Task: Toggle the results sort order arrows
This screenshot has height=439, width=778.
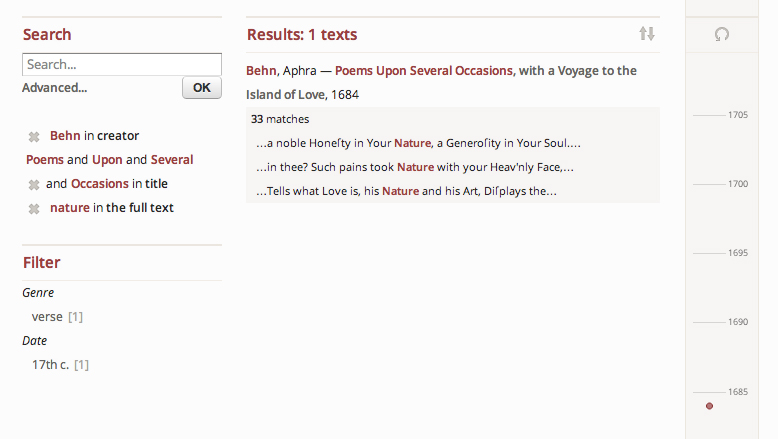Action: click(647, 34)
